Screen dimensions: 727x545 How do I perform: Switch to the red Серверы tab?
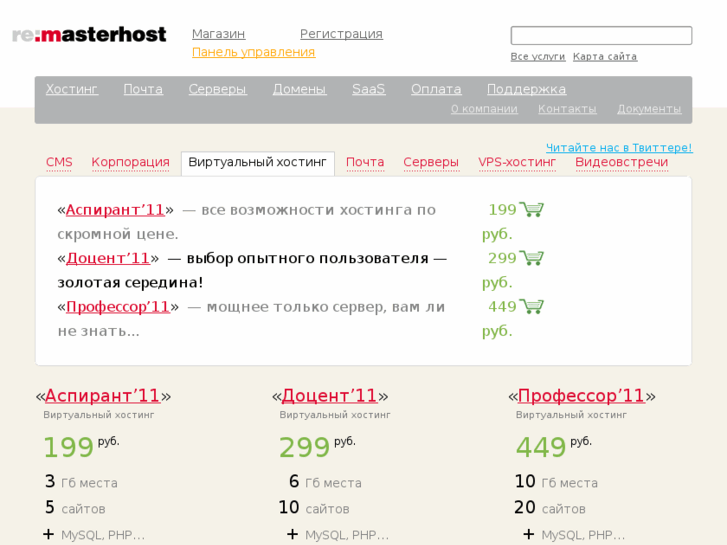tap(431, 162)
